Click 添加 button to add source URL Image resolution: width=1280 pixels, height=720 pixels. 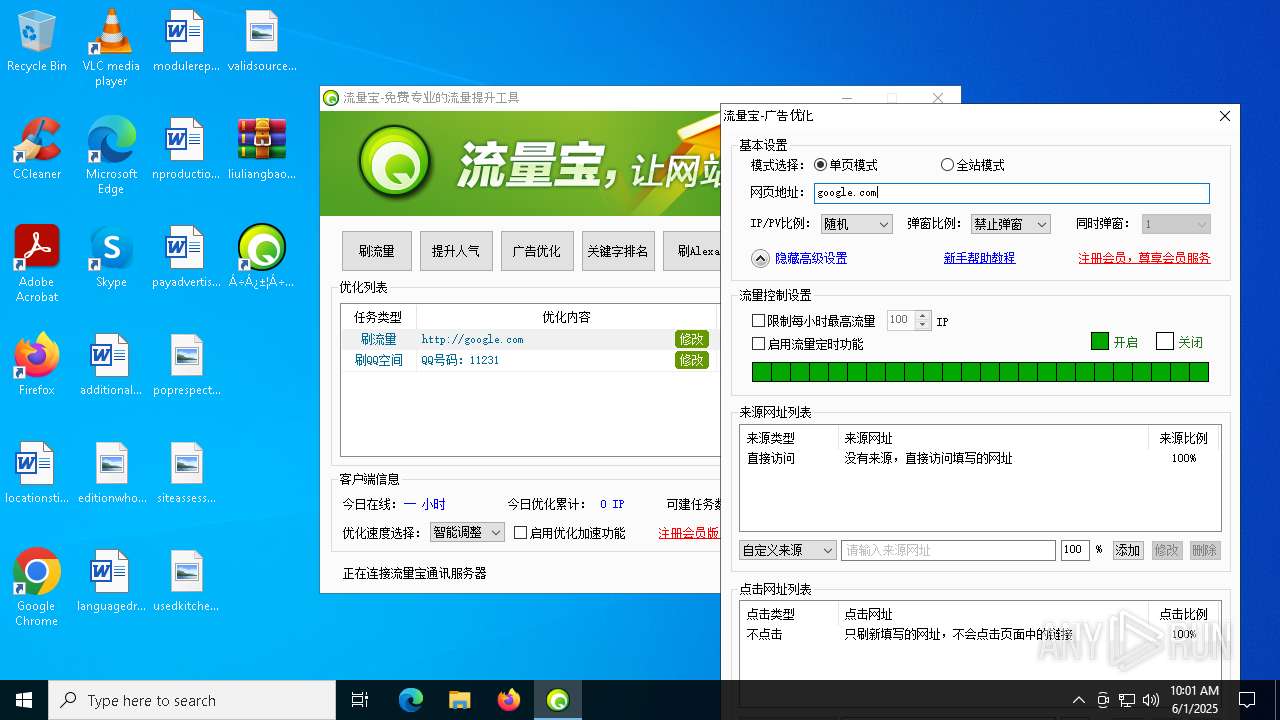coord(1128,550)
